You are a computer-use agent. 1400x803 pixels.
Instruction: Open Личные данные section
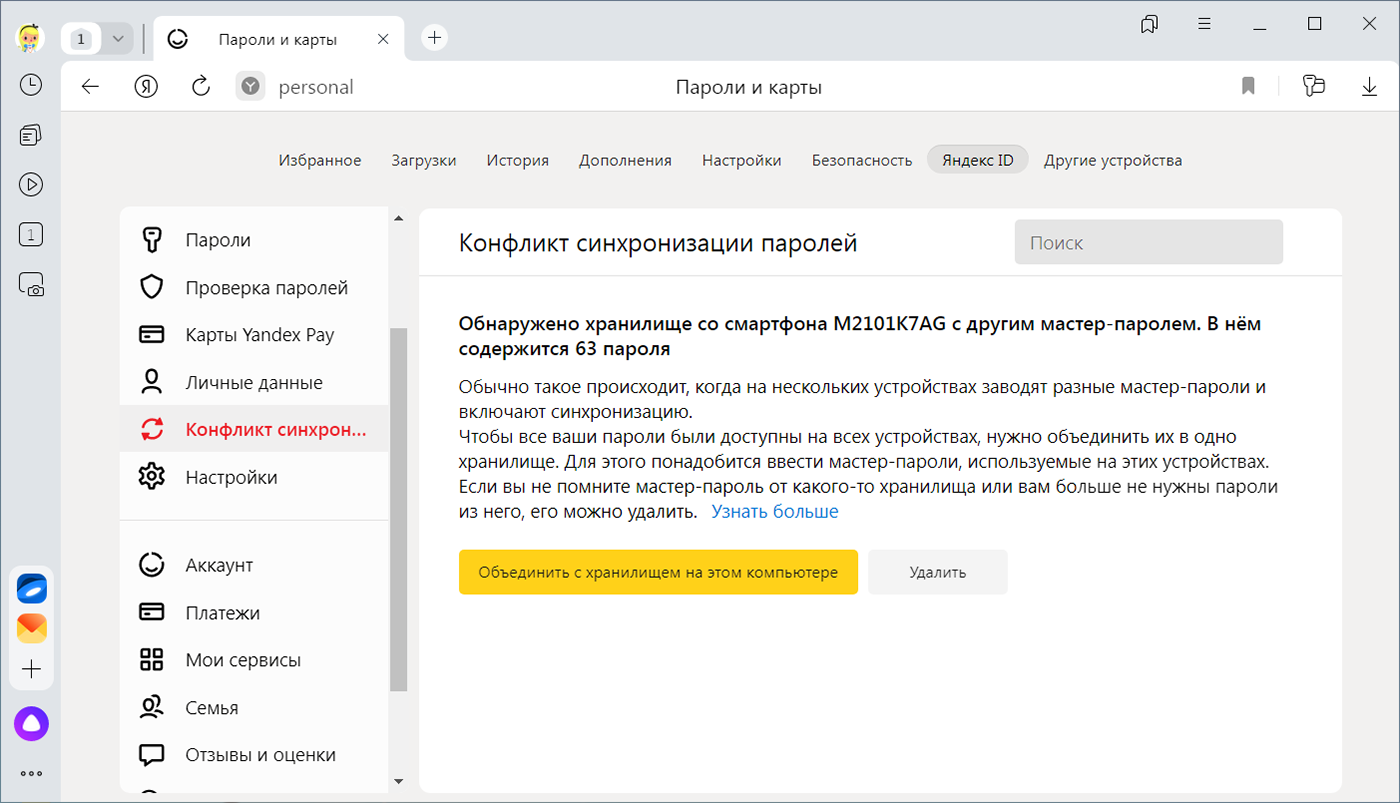[254, 383]
